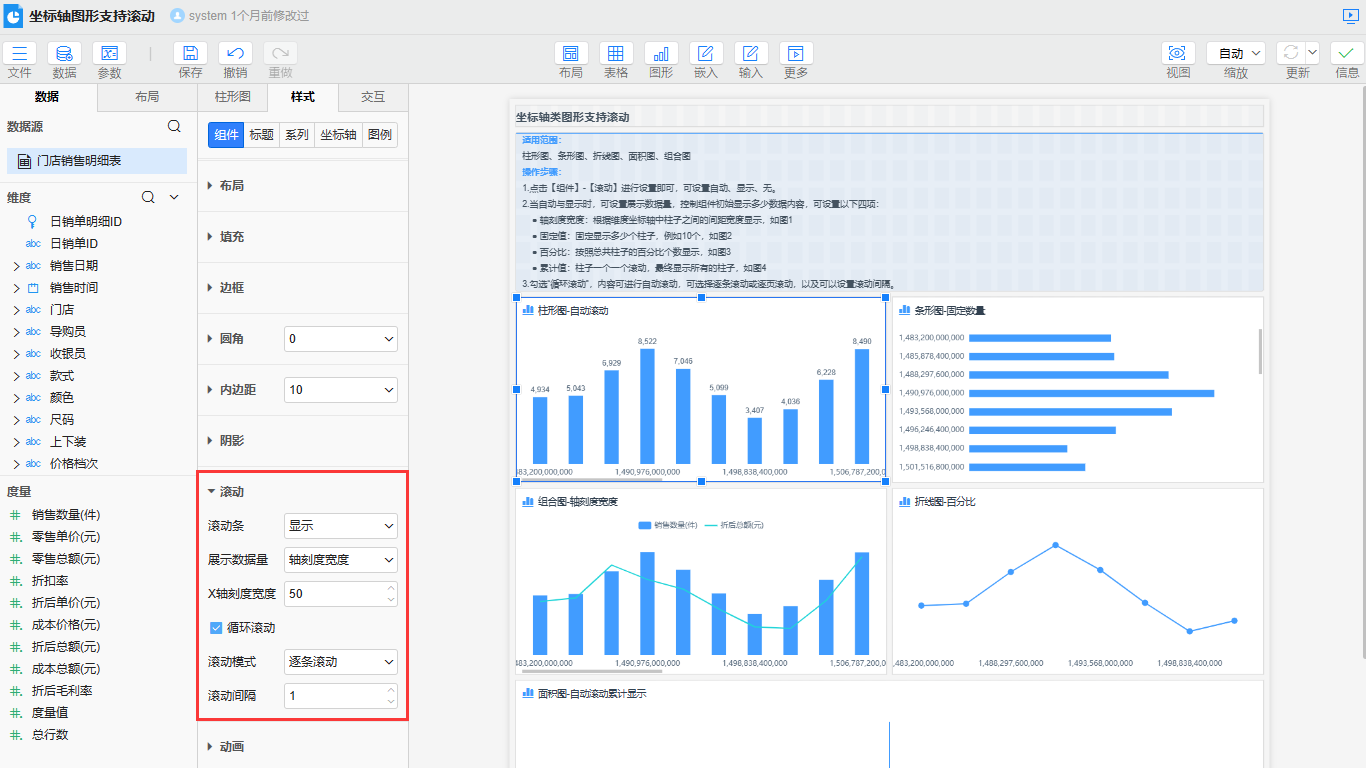The image size is (1366, 768).
Task: Expand the 销售日期 dimension node
Action: click(16, 266)
